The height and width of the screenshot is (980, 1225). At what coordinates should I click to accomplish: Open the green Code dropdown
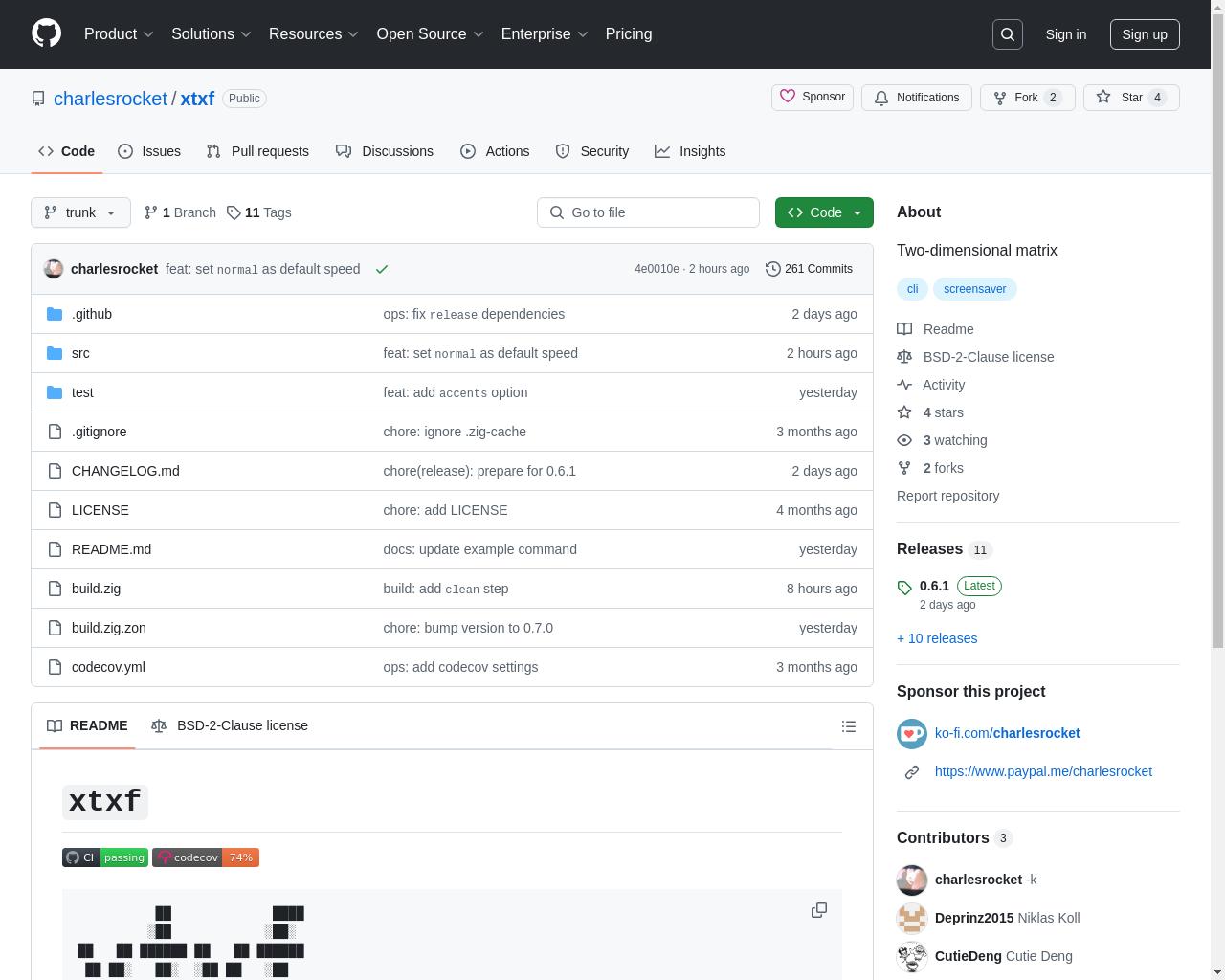tap(824, 212)
